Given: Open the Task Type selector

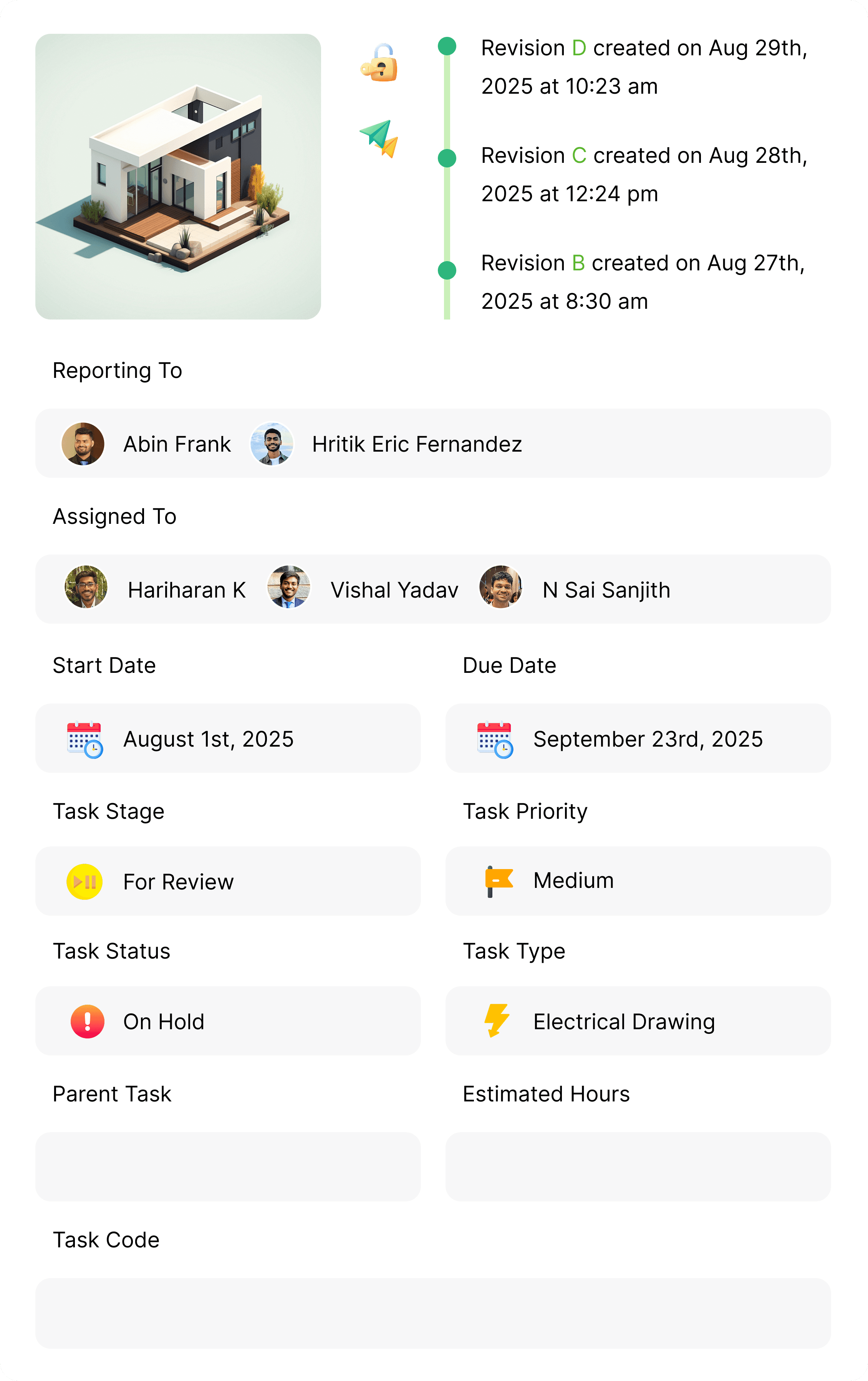Looking at the screenshot, I should point(638,1021).
